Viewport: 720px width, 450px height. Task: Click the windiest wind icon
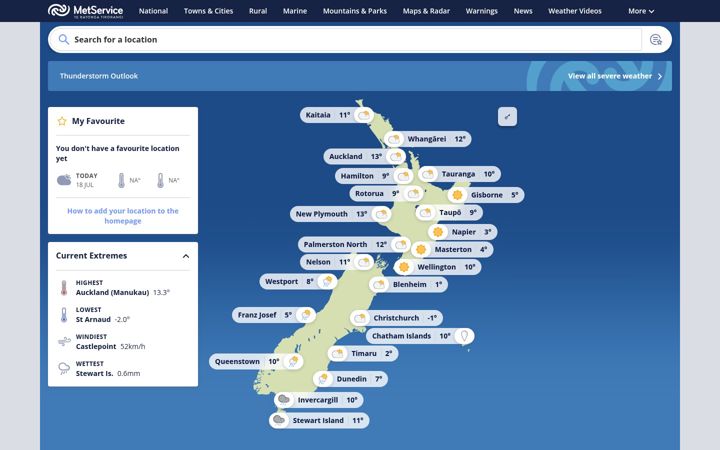(x=64, y=342)
